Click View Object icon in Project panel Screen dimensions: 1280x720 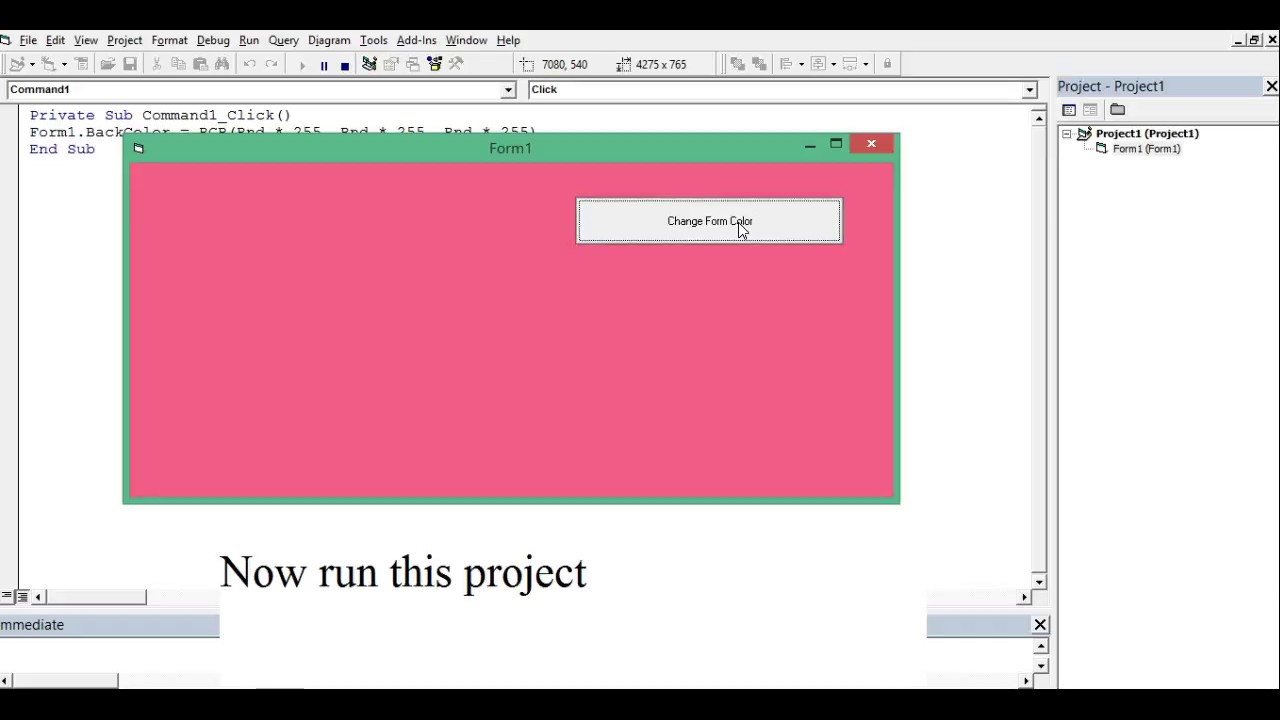point(1090,110)
